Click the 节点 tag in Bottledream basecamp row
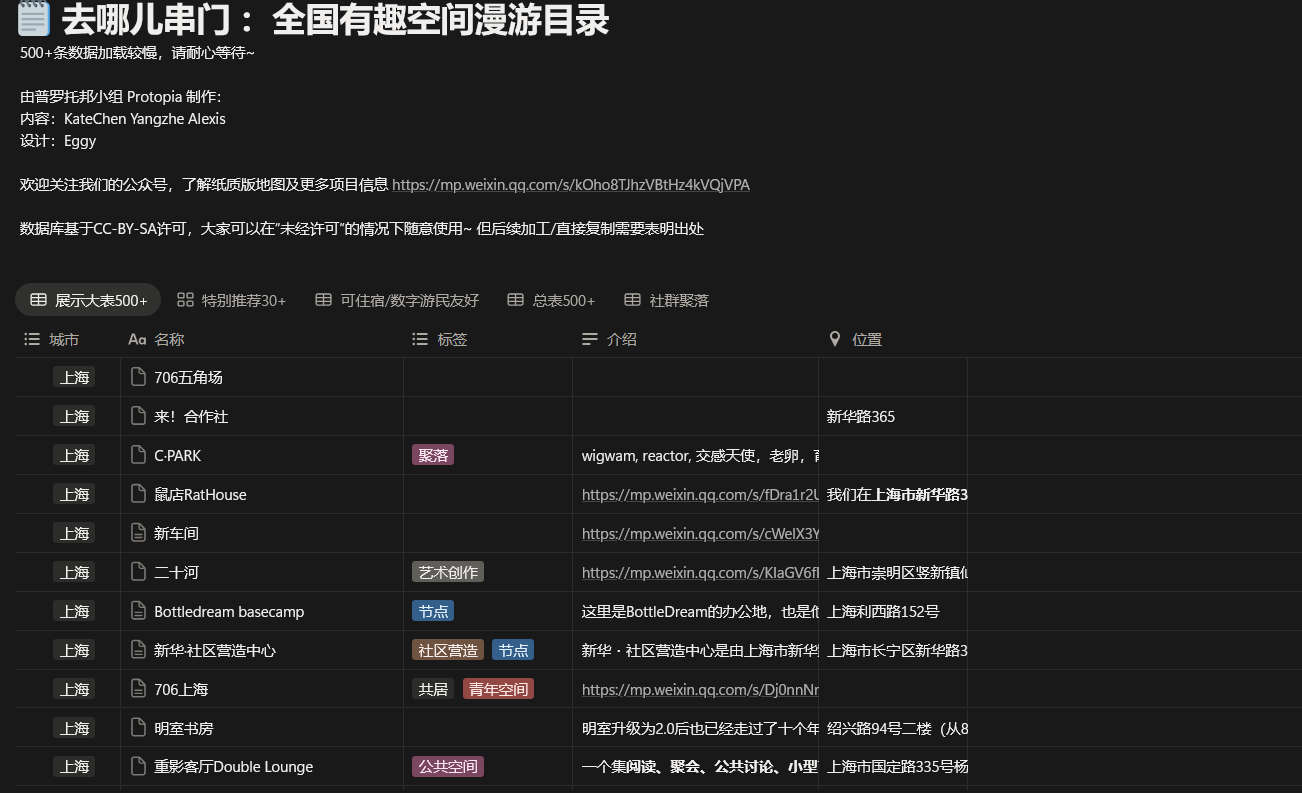 pos(433,611)
